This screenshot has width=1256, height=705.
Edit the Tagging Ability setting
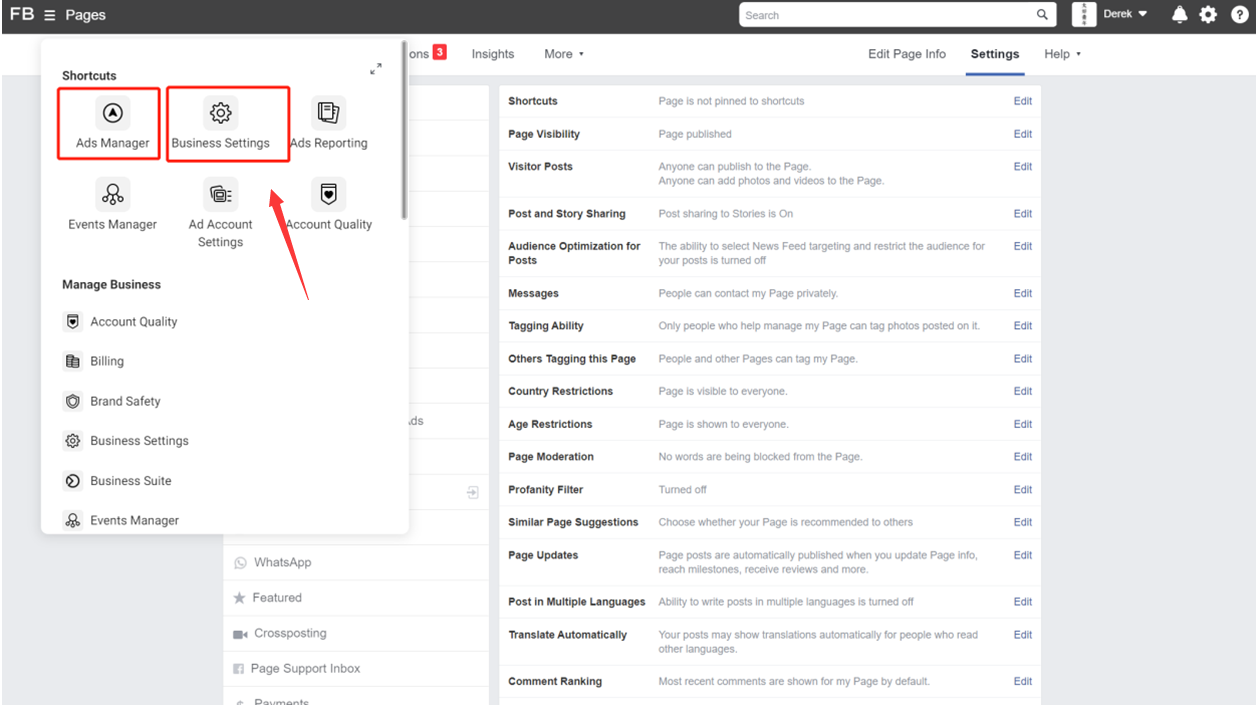1023,326
